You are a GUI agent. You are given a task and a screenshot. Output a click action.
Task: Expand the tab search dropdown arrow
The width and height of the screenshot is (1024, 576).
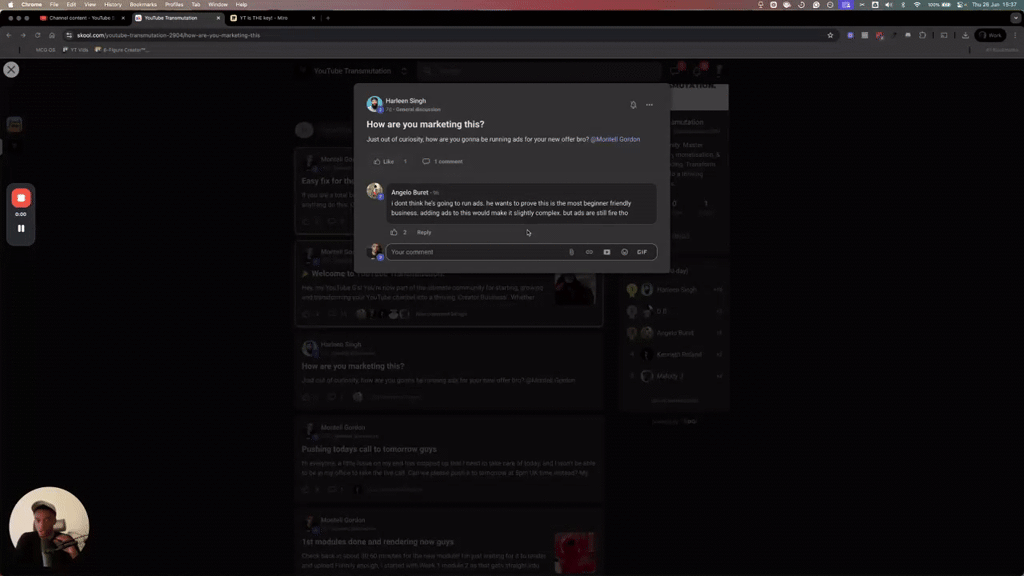[x=1015, y=18]
